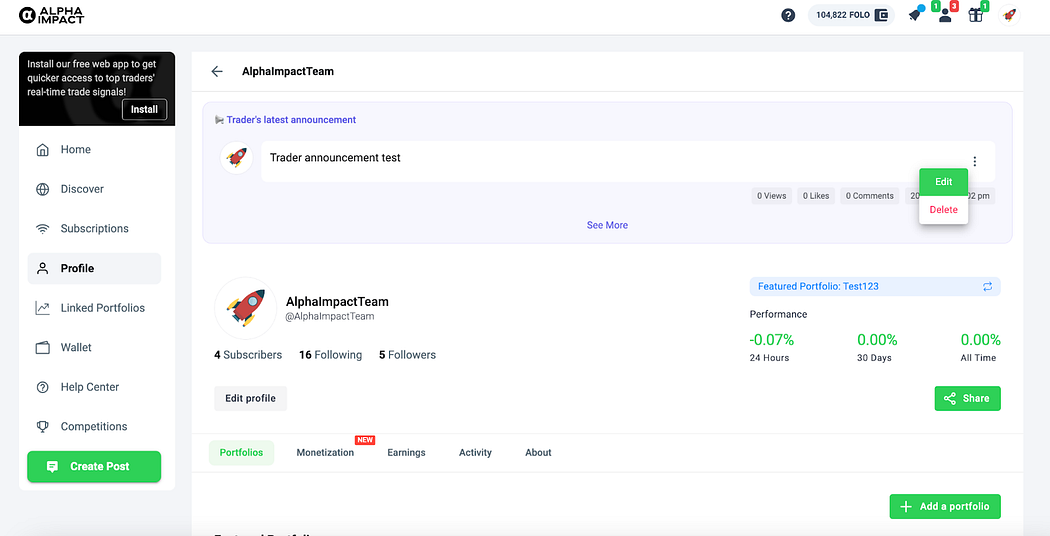Click the Discover globe icon
This screenshot has width=1050, height=536.
coord(42,189)
